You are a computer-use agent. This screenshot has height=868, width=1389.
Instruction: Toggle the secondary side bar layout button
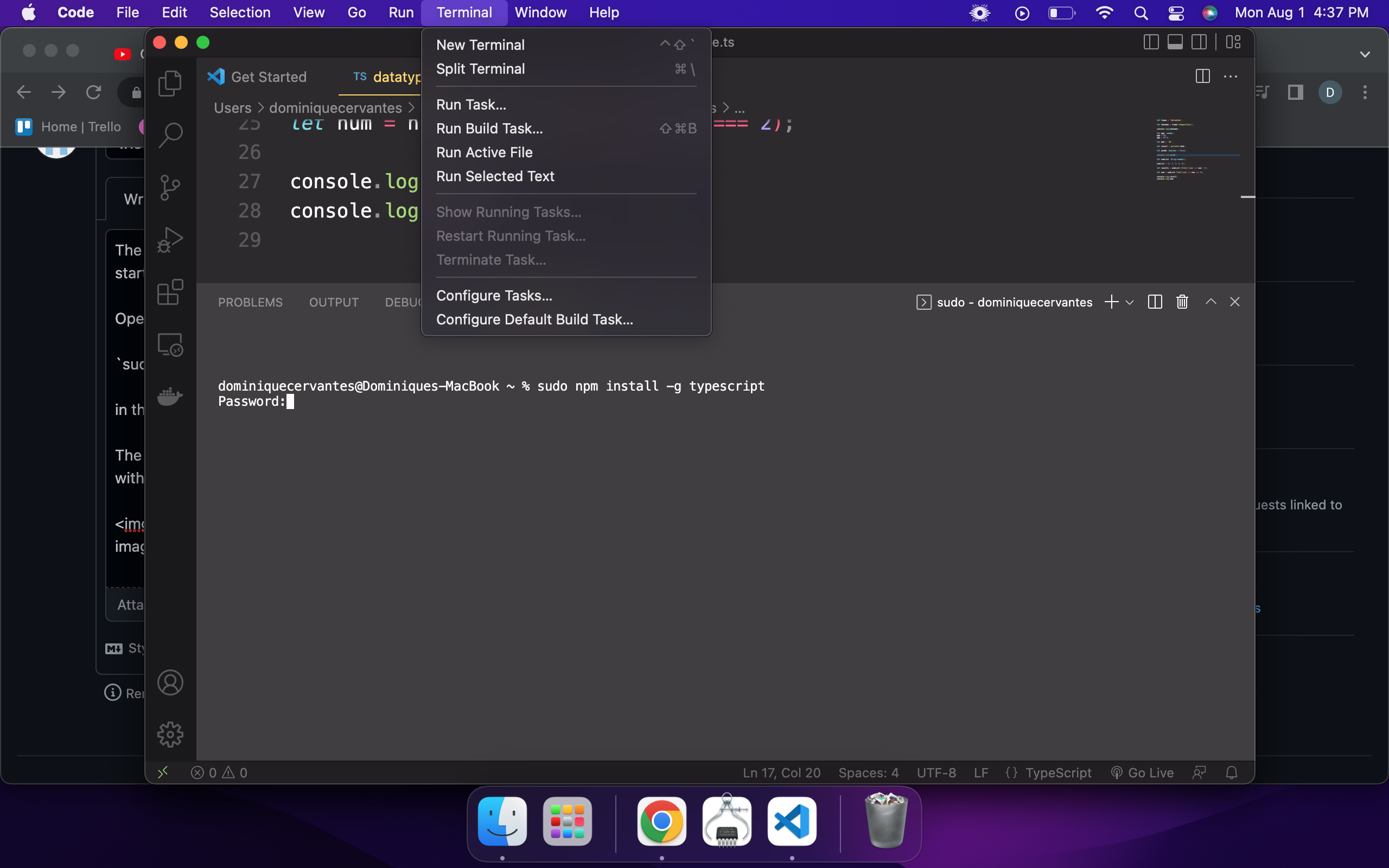1199,42
